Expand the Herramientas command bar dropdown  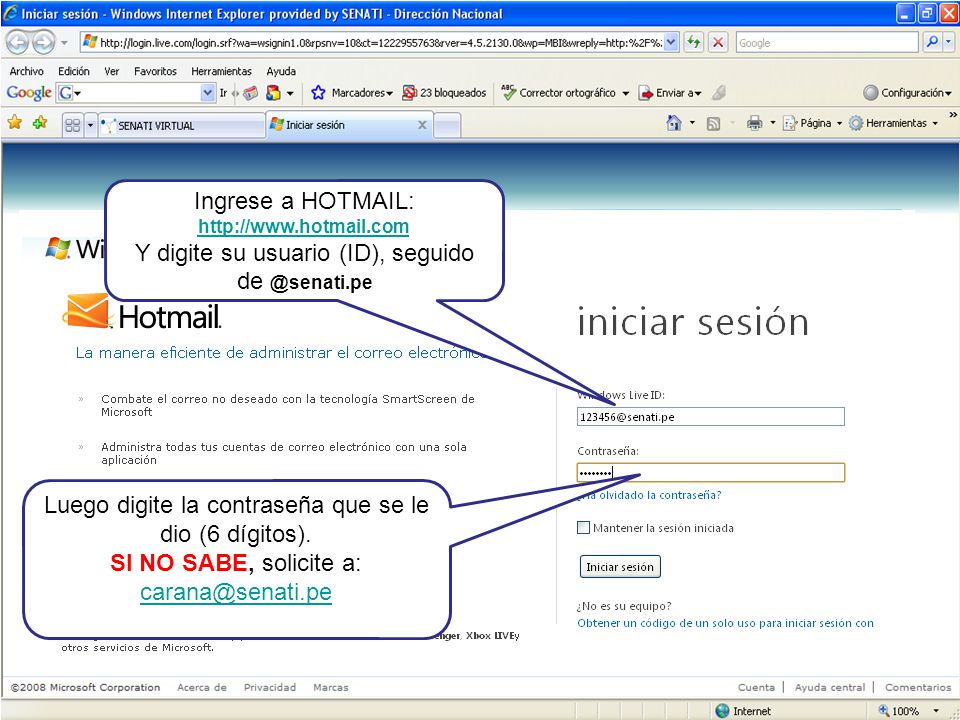coord(935,123)
